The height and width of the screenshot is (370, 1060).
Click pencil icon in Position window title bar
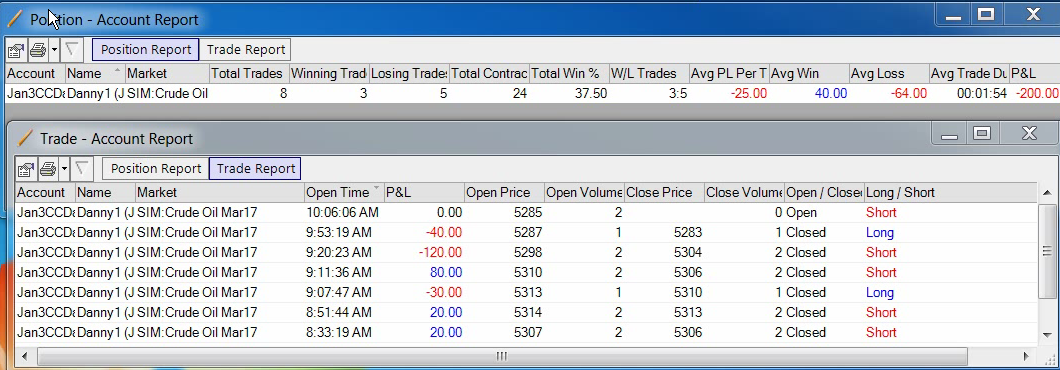pyautogui.click(x=15, y=19)
